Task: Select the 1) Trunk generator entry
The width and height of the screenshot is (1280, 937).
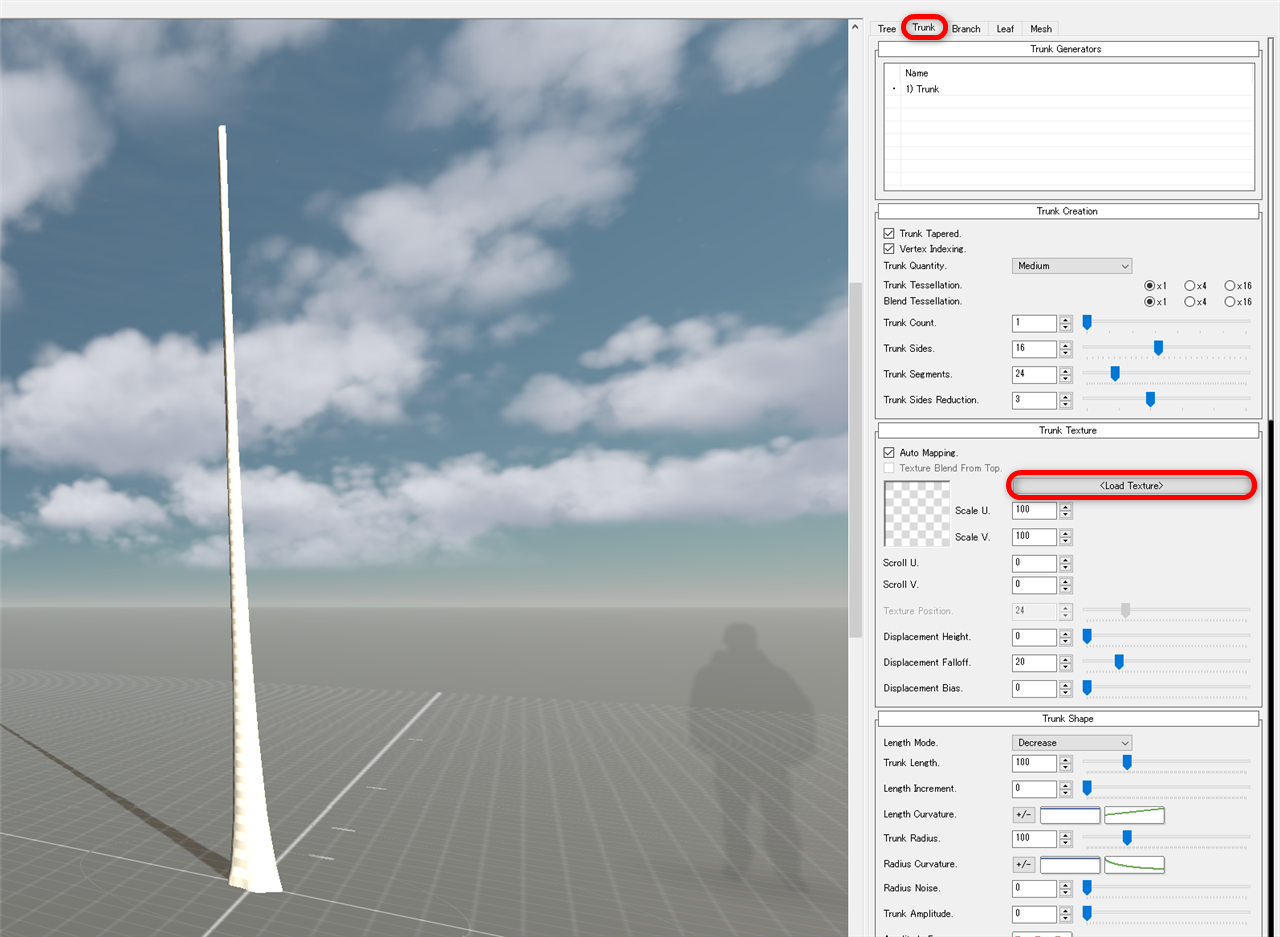Action: tap(922, 89)
